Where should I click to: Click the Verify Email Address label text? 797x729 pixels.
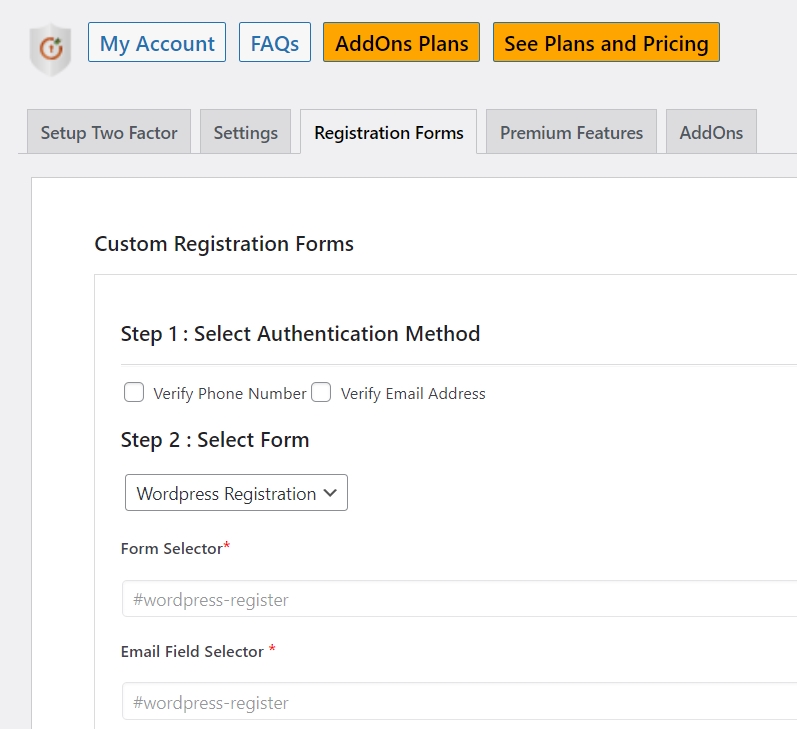[413, 394]
